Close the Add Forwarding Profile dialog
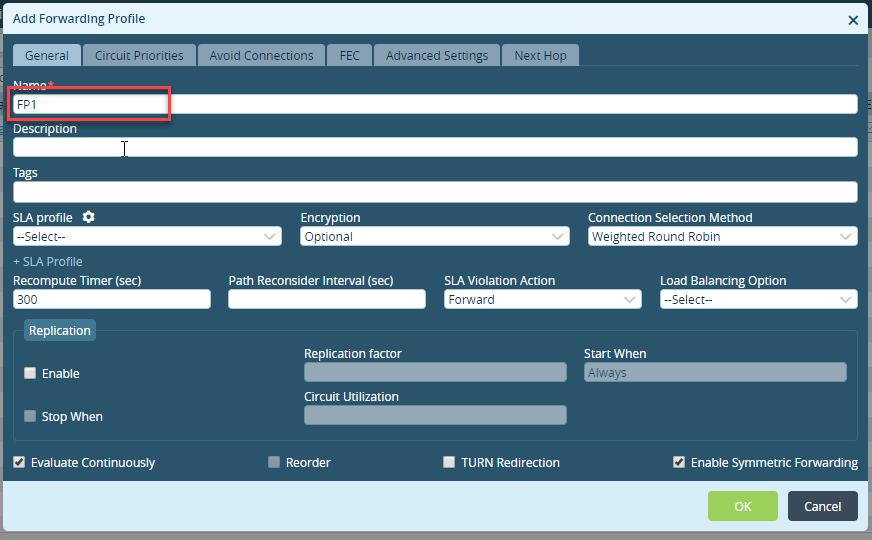The height and width of the screenshot is (540, 872). coord(853,21)
